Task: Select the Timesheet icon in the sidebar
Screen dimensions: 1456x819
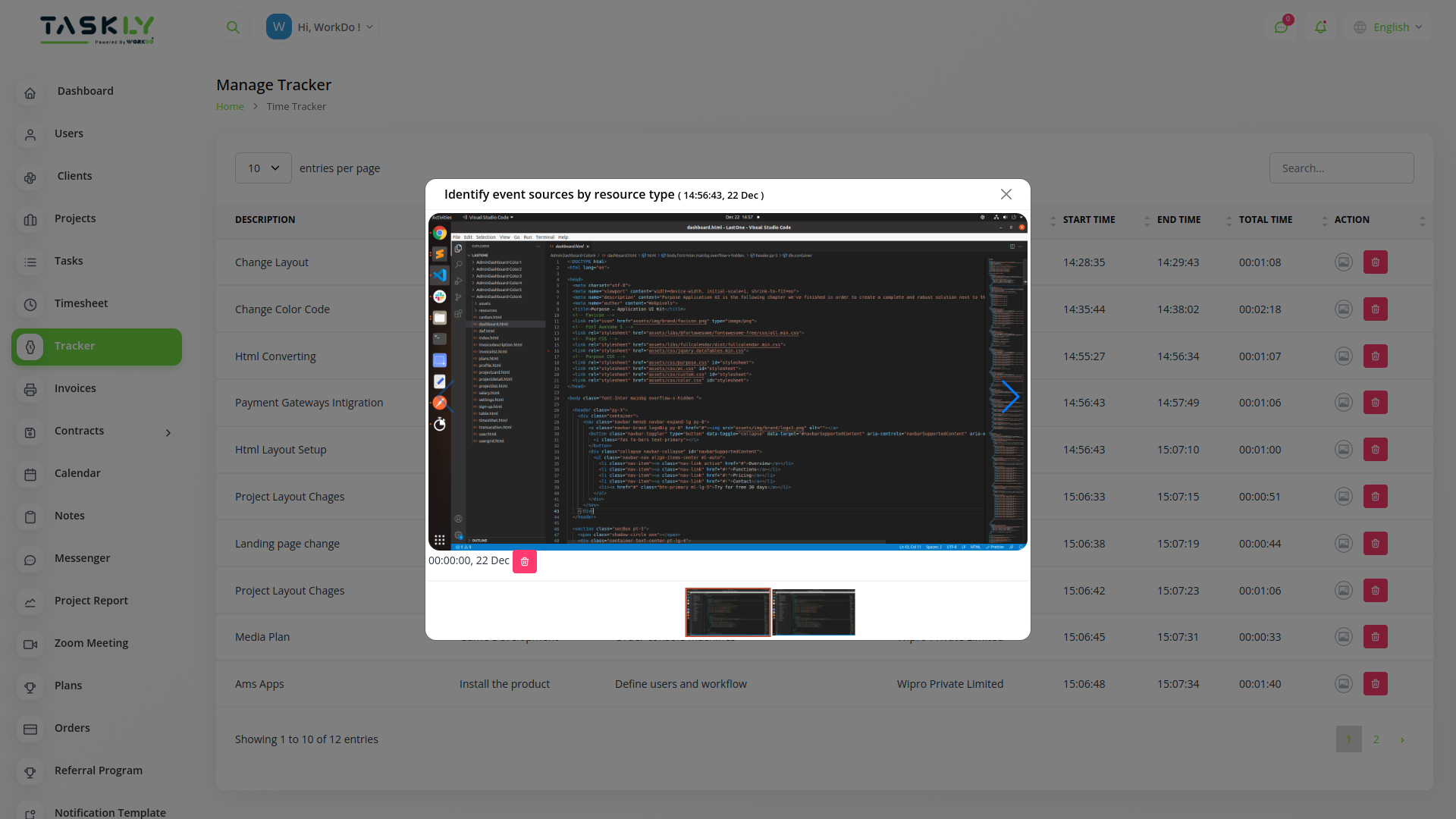Action: tap(30, 304)
